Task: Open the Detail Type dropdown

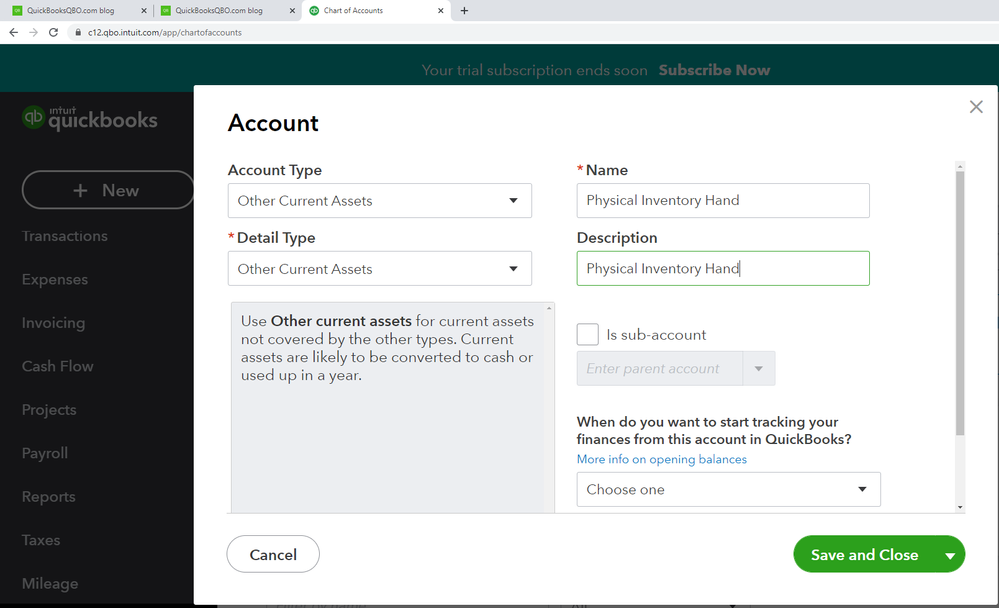Action: pyautogui.click(x=380, y=268)
